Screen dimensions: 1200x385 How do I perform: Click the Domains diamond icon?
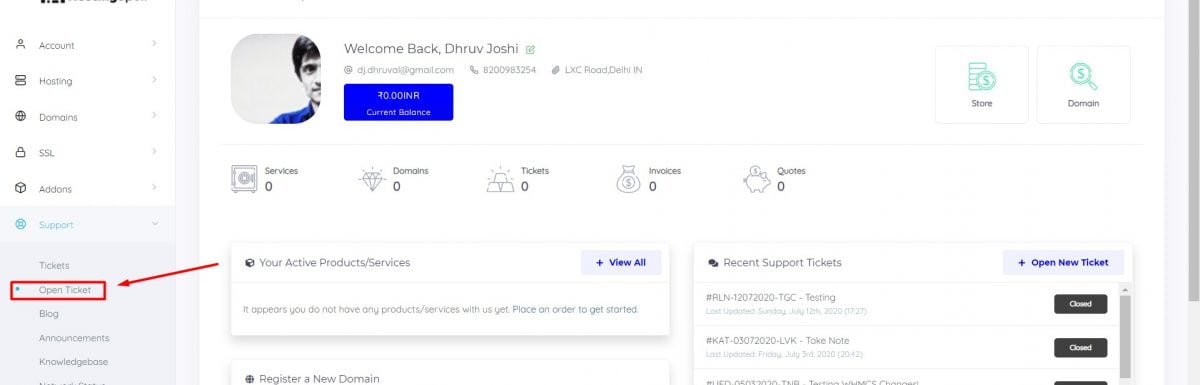372,179
